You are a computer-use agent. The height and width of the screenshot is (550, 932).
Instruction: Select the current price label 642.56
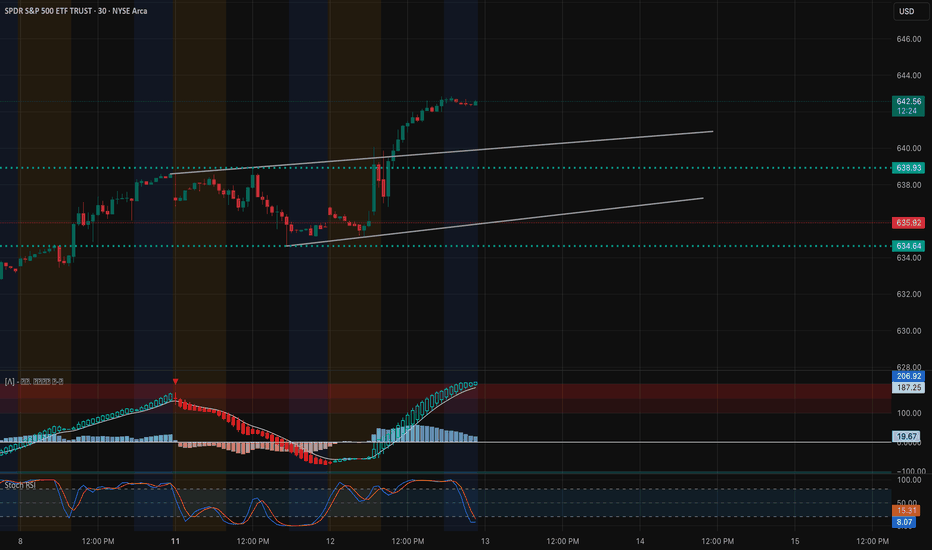pyautogui.click(x=908, y=102)
